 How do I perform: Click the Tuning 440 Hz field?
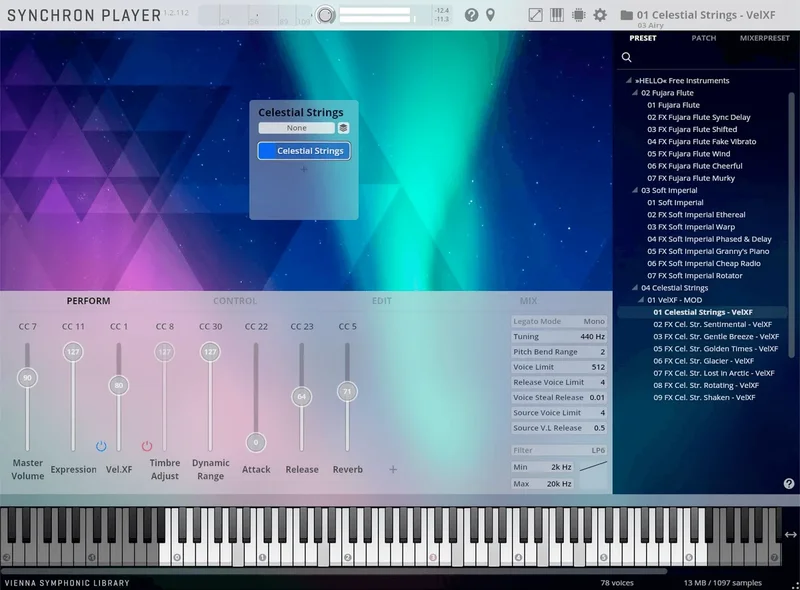(559, 336)
